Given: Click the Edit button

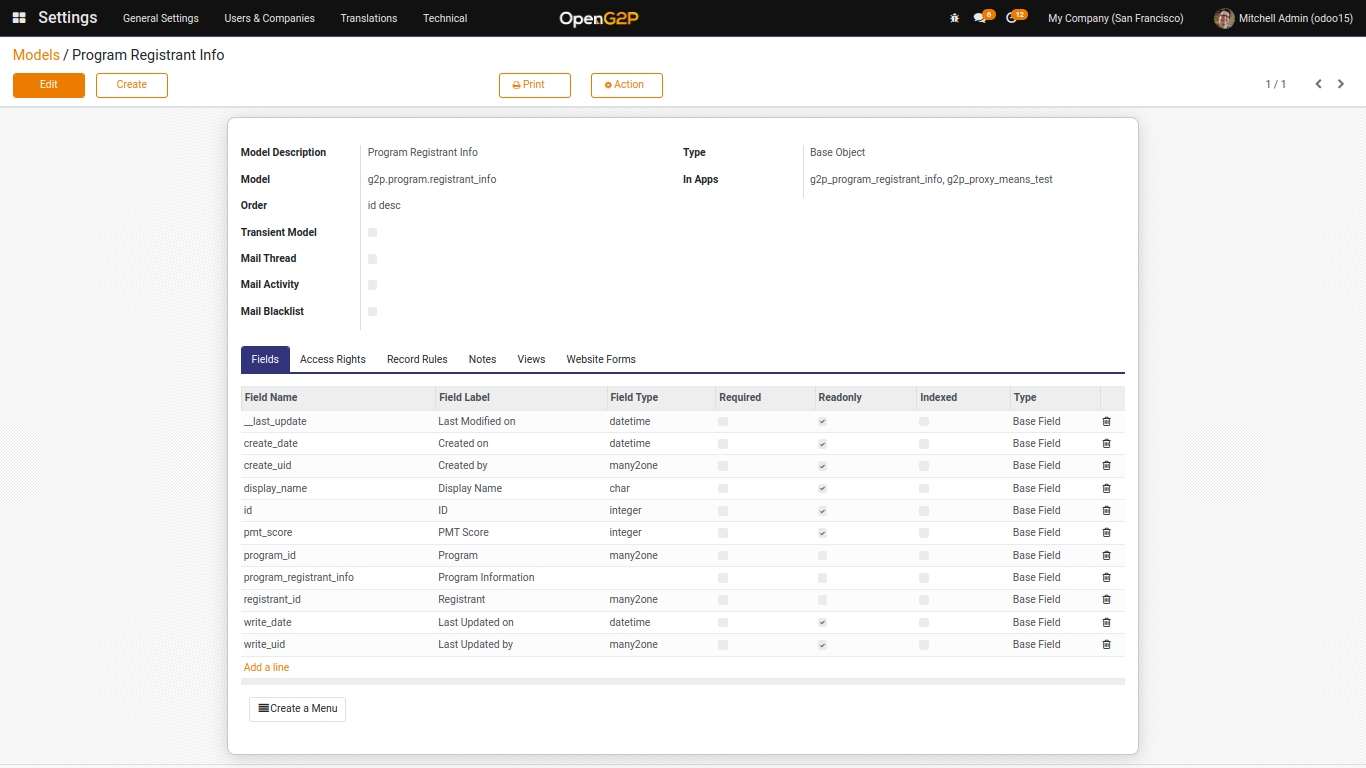Looking at the screenshot, I should coord(48,85).
